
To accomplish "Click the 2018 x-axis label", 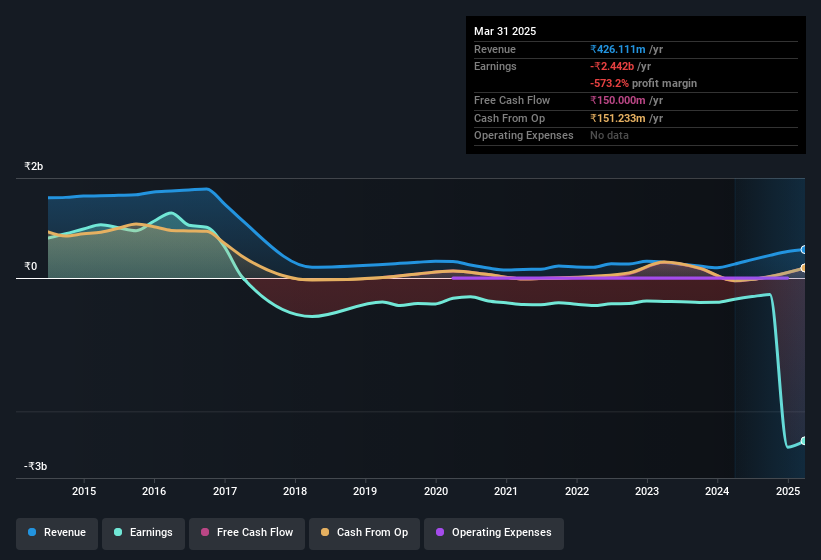I will [295, 491].
